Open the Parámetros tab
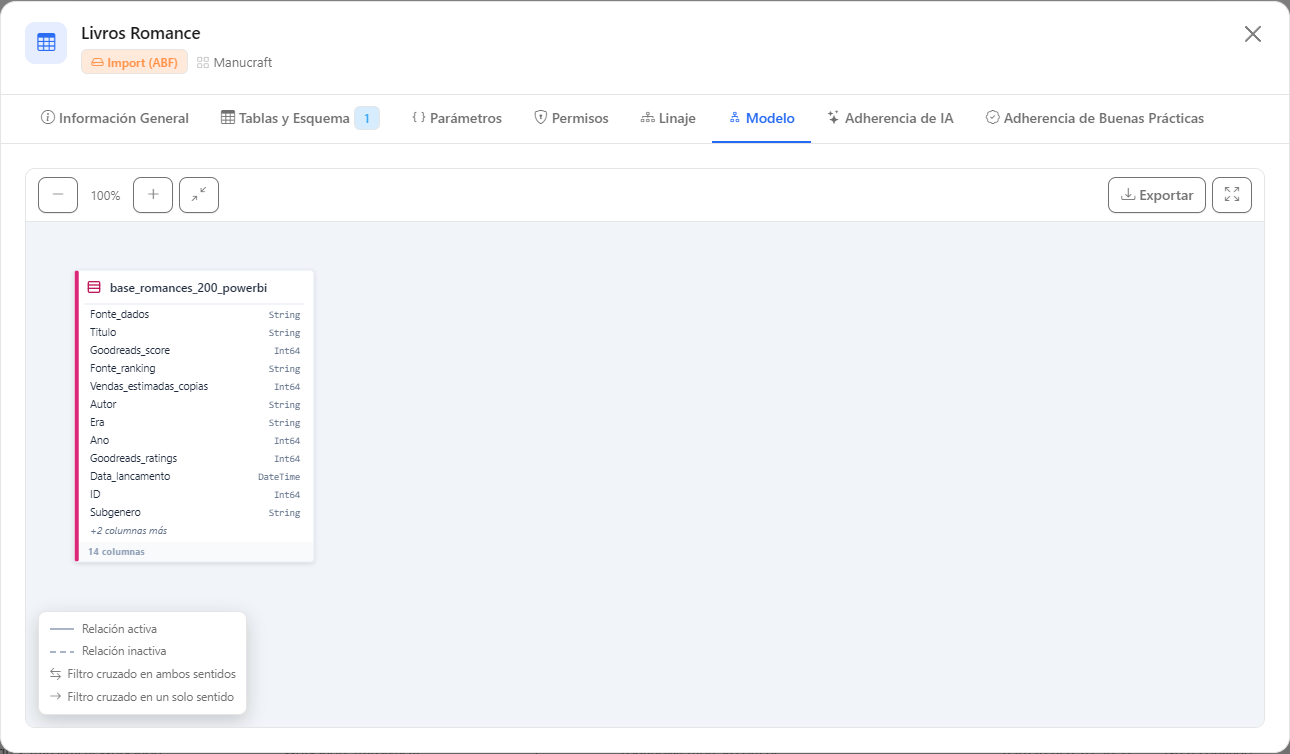Viewport: 1290px width, 754px height. click(x=457, y=118)
